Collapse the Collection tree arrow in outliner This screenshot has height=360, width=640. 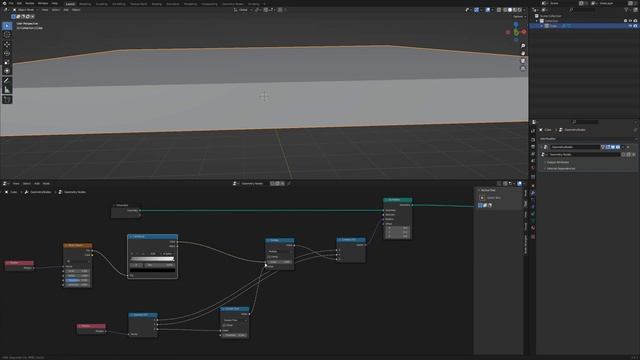537,21
